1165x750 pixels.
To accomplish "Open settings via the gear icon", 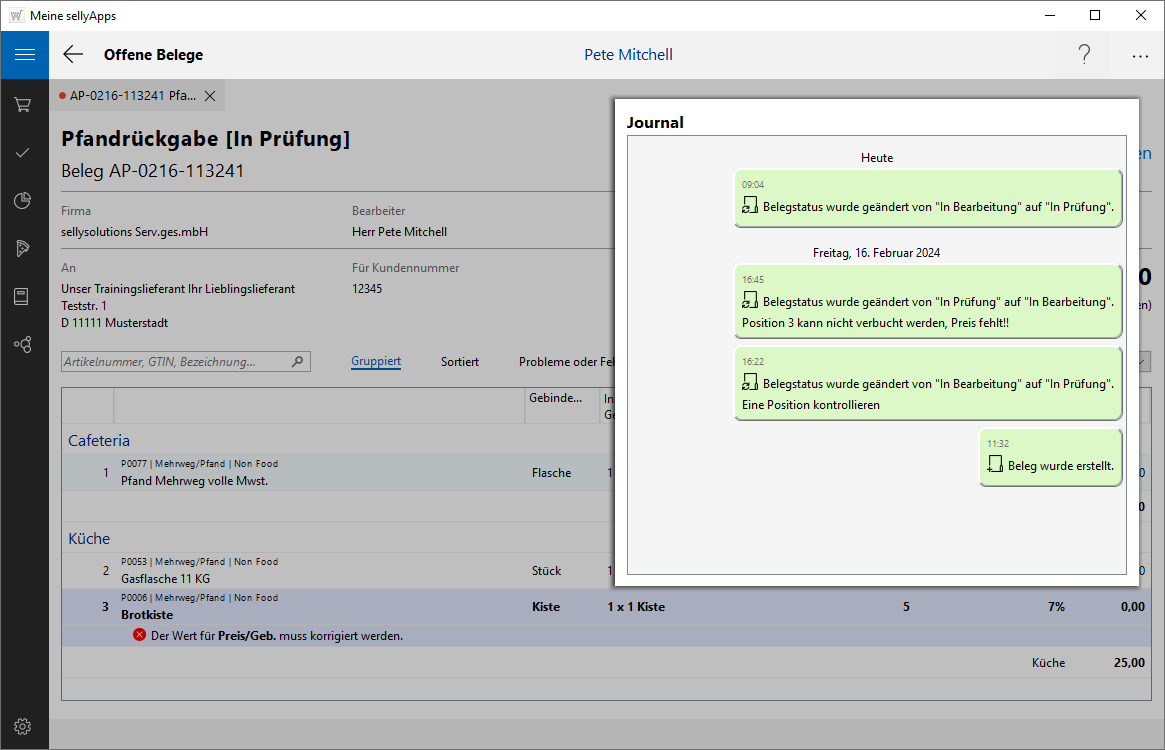I will tap(23, 727).
